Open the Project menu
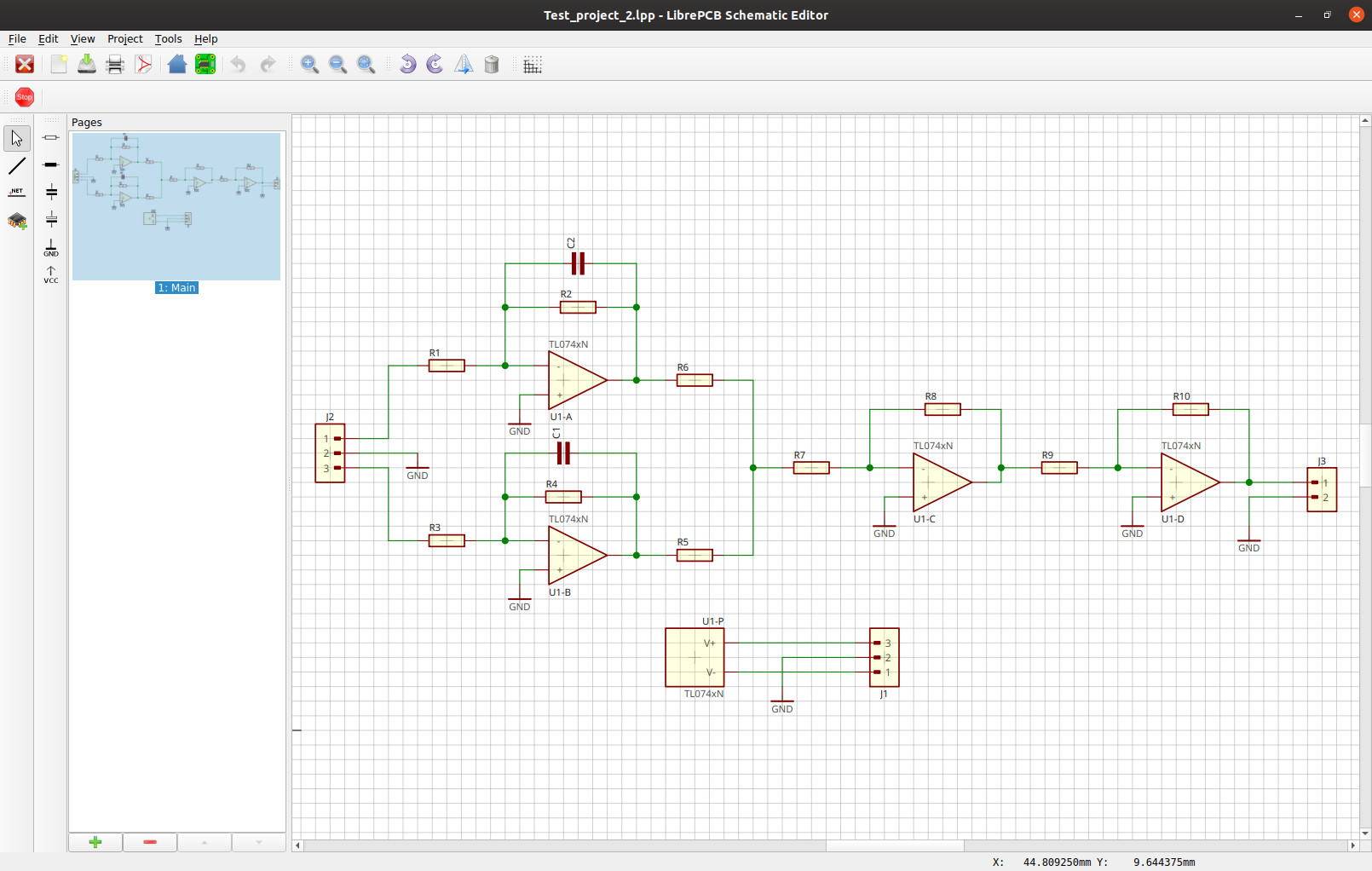 (124, 39)
